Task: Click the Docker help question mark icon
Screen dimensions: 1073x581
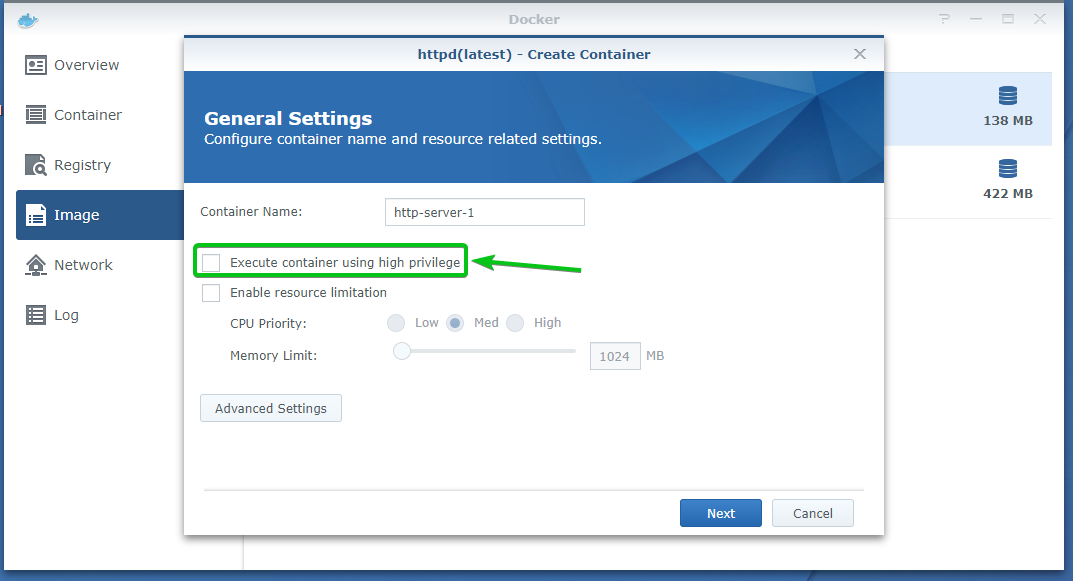Action: [944, 19]
